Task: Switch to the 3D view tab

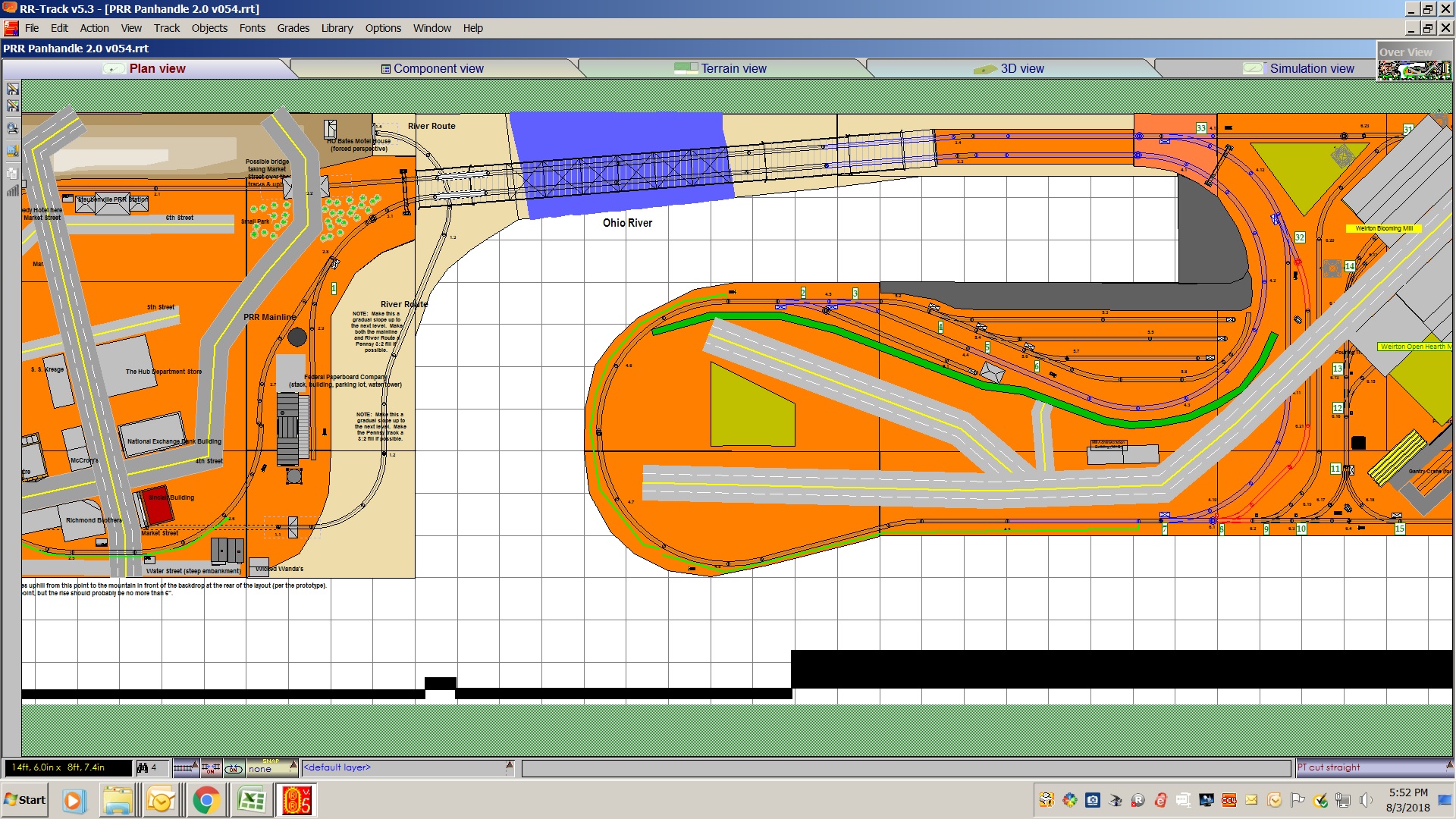Action: 1021,68
